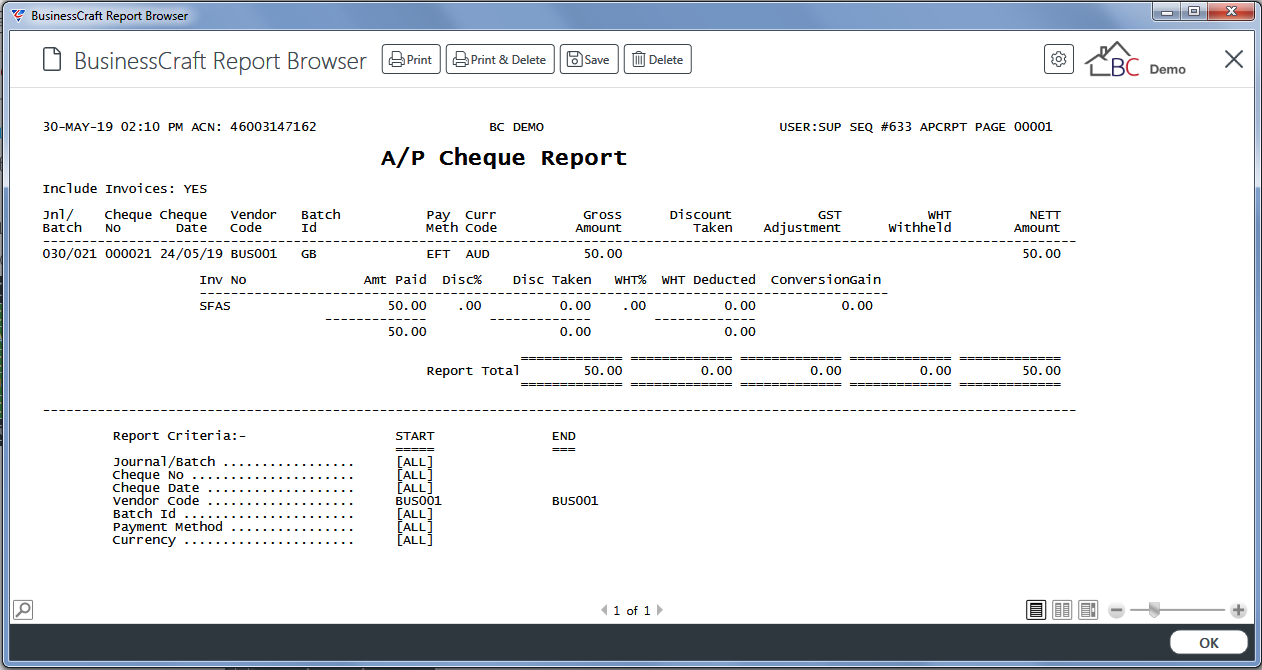Image resolution: width=1262 pixels, height=670 pixels.
Task: Open the magnifier search tool
Action: 23,609
